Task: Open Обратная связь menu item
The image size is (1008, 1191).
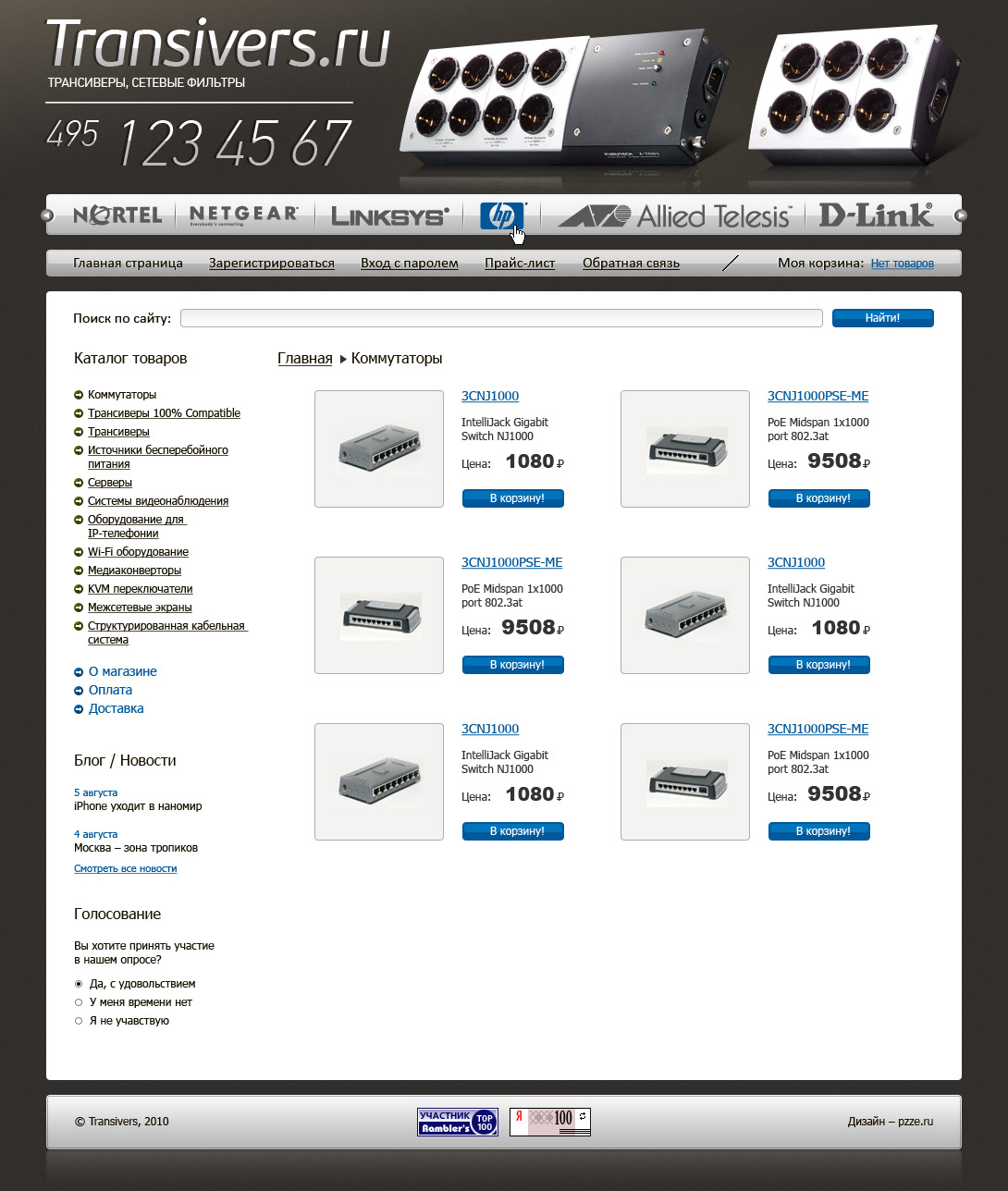Action: tap(631, 264)
